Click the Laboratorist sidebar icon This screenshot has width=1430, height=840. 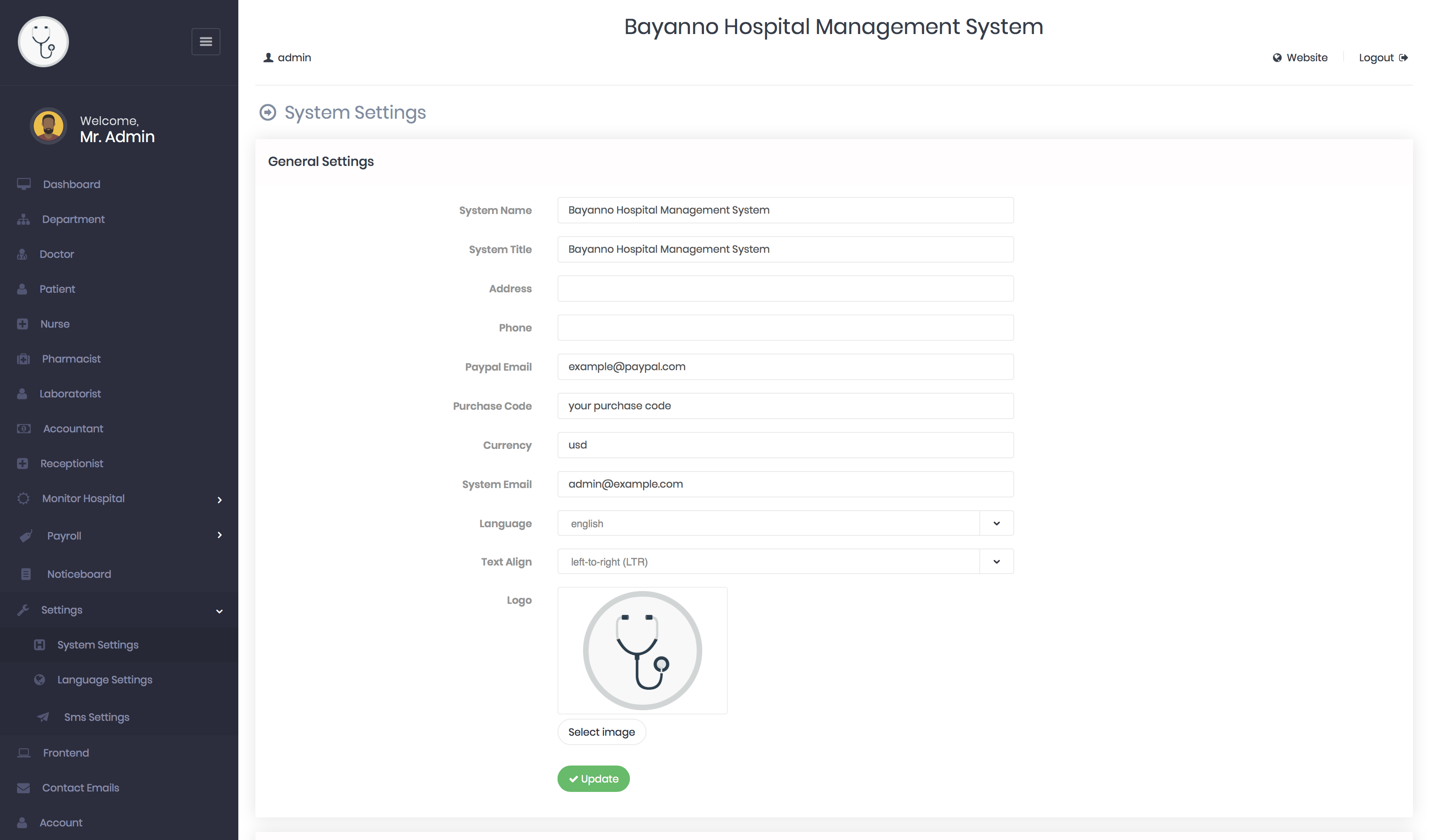(24, 393)
